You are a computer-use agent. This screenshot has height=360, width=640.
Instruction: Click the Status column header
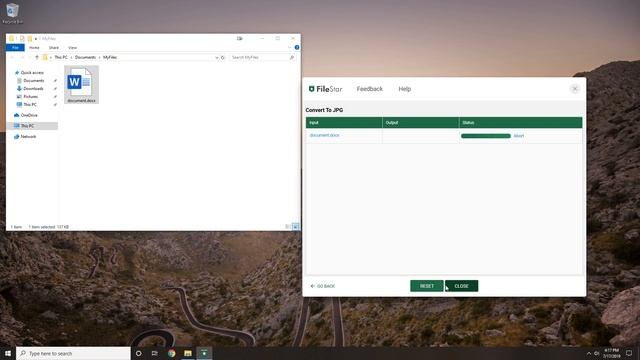pyautogui.click(x=521, y=122)
